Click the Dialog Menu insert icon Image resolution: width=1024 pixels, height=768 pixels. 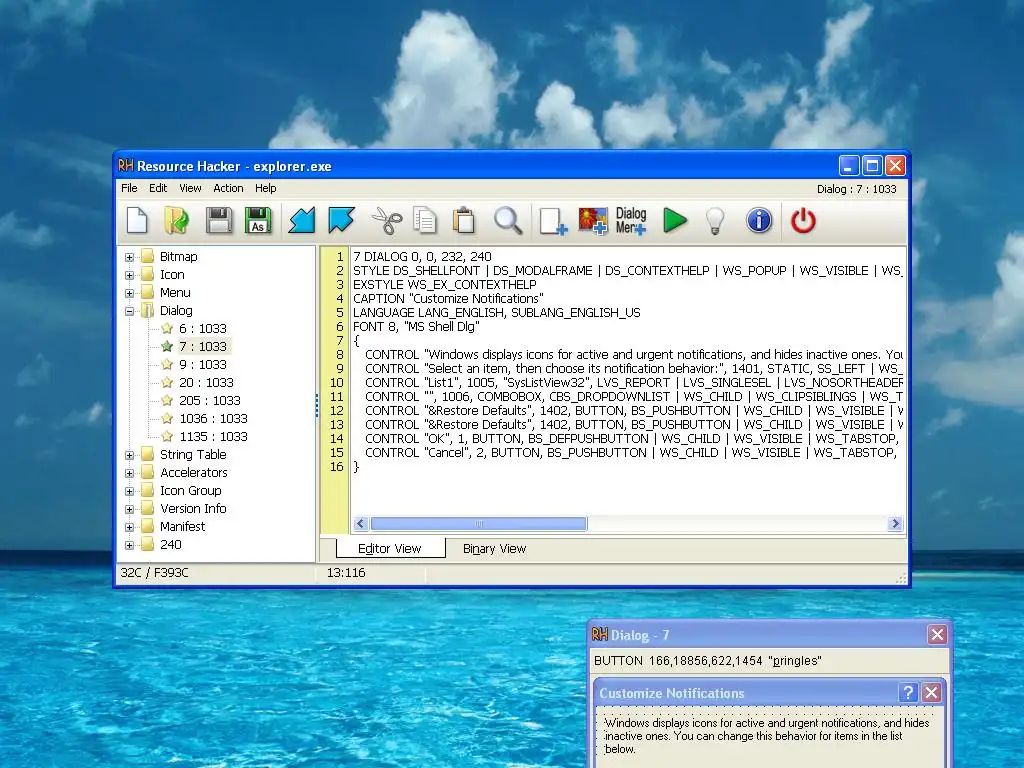[631, 221]
